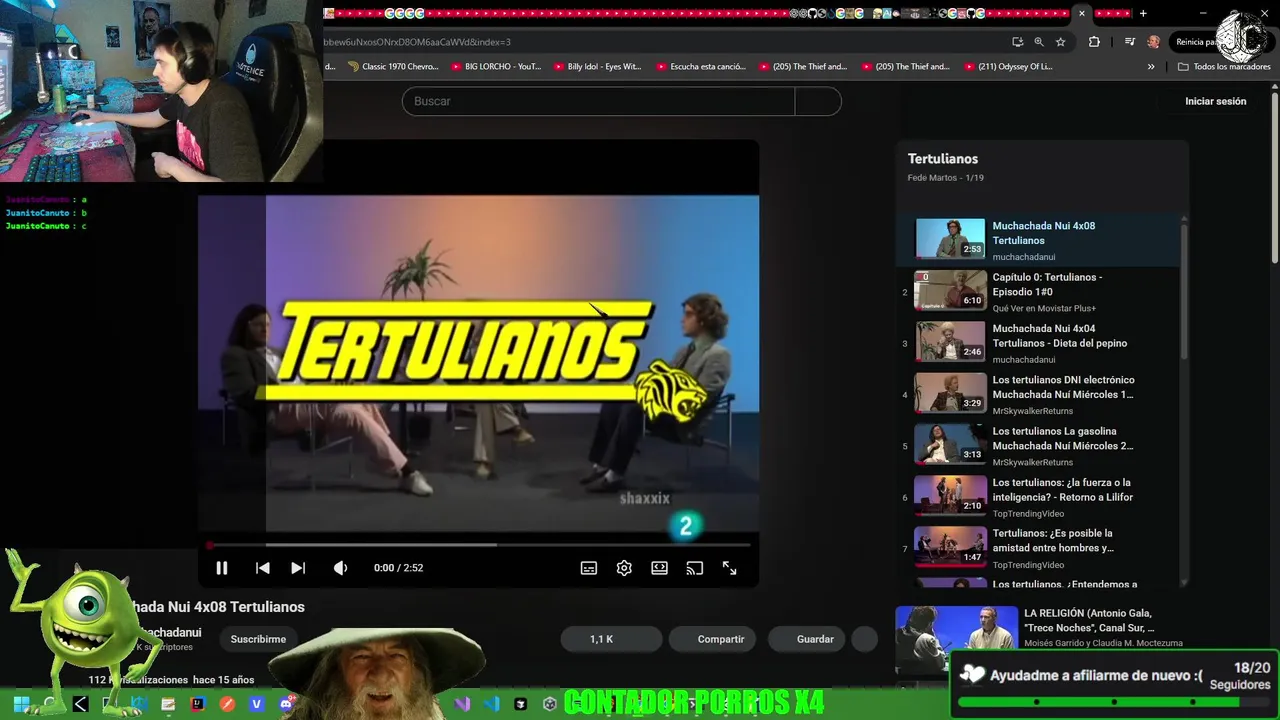Open the Chrome extensions puzzle icon

pyautogui.click(x=1094, y=42)
